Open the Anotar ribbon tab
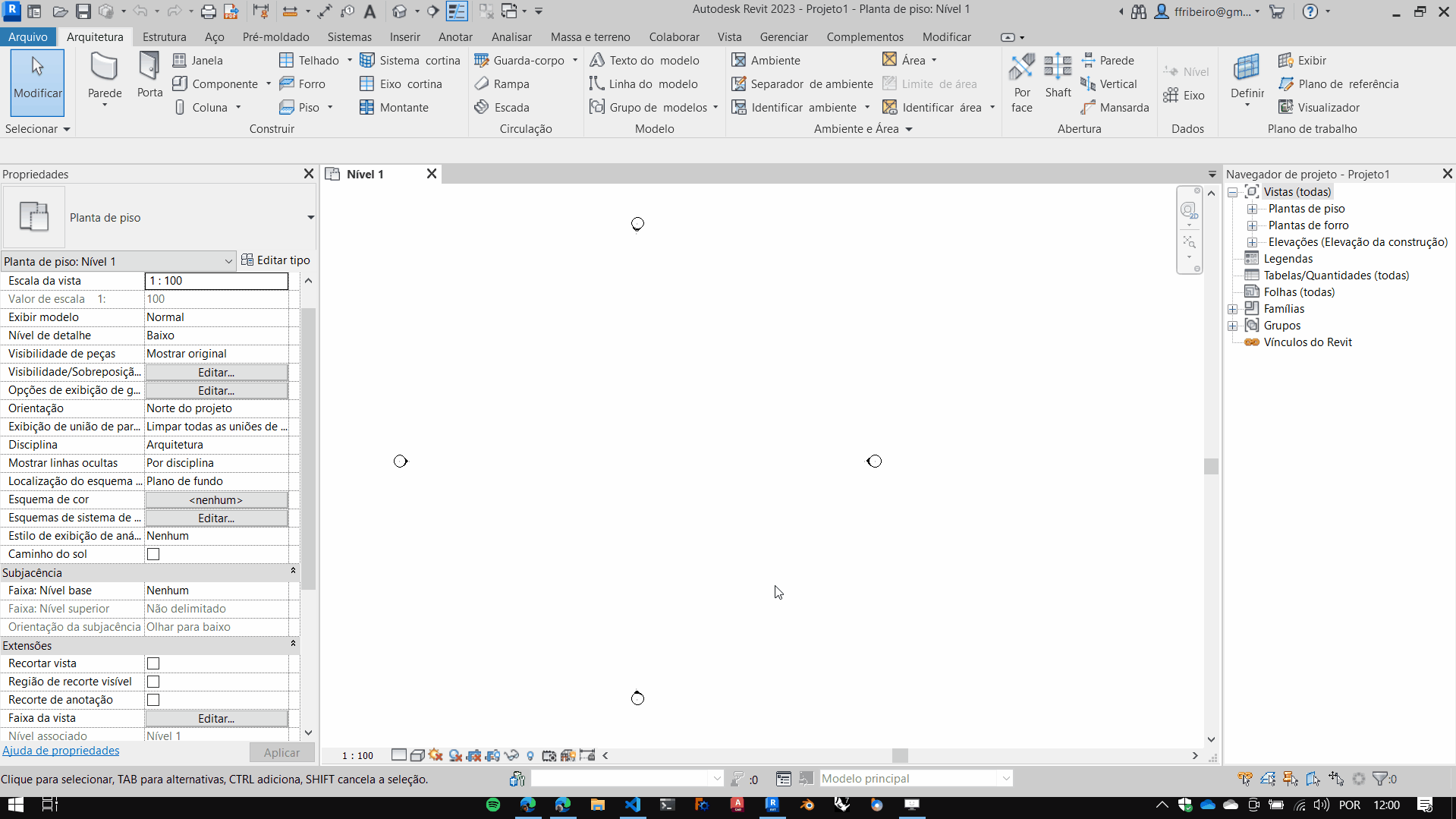This screenshot has height=819, width=1456. point(455,36)
